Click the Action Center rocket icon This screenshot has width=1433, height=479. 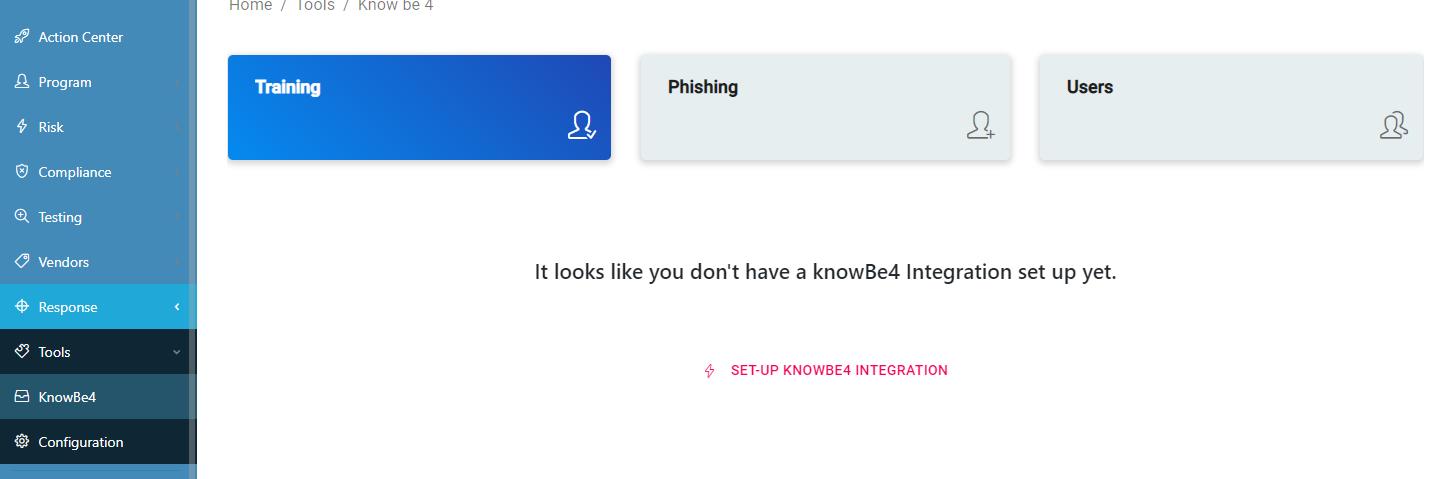click(x=22, y=37)
